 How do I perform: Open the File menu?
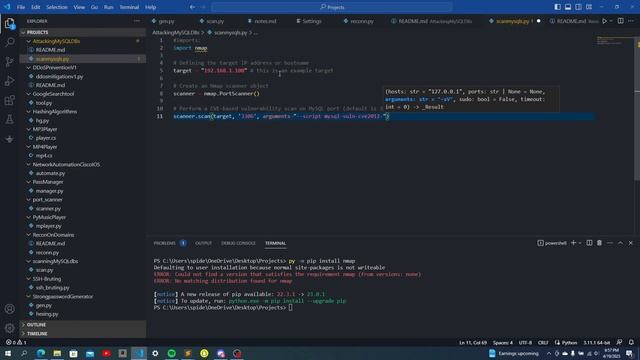(21, 7)
